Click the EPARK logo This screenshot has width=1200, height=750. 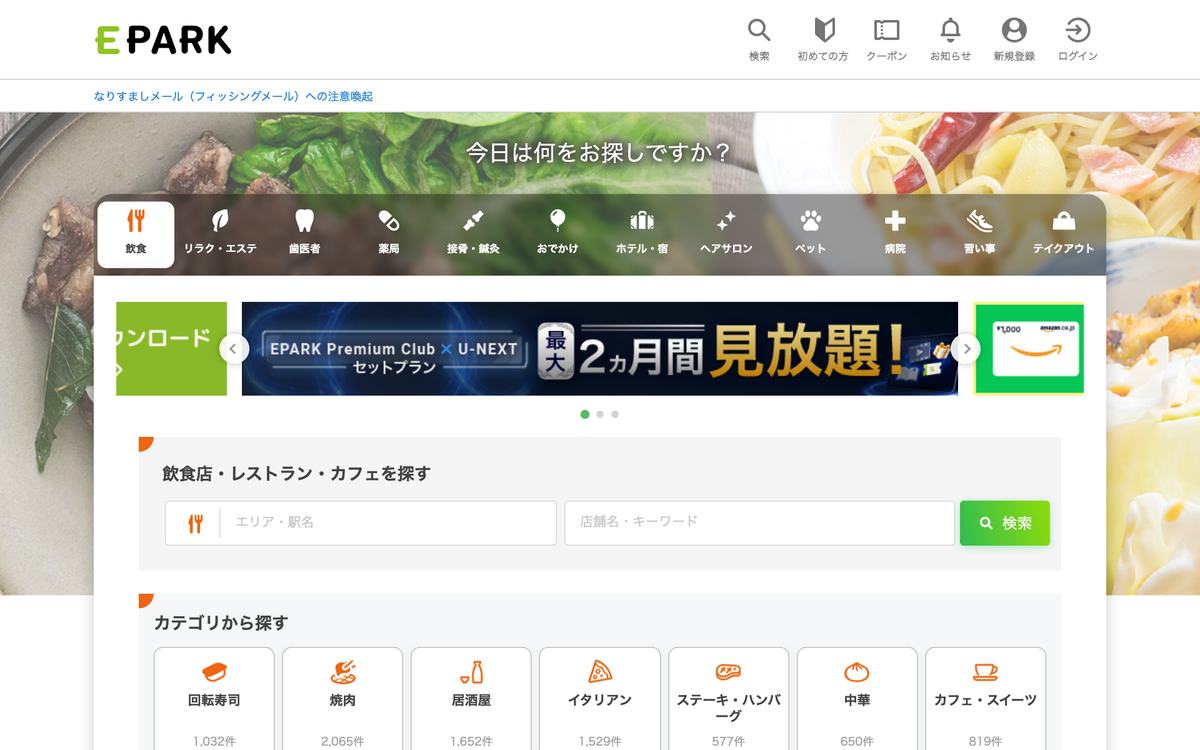(x=163, y=39)
